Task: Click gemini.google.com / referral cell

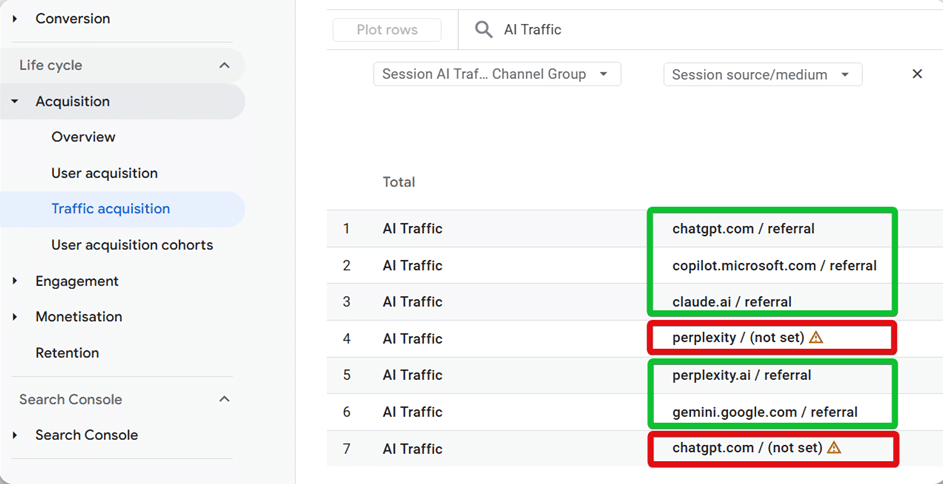Action: coord(765,412)
